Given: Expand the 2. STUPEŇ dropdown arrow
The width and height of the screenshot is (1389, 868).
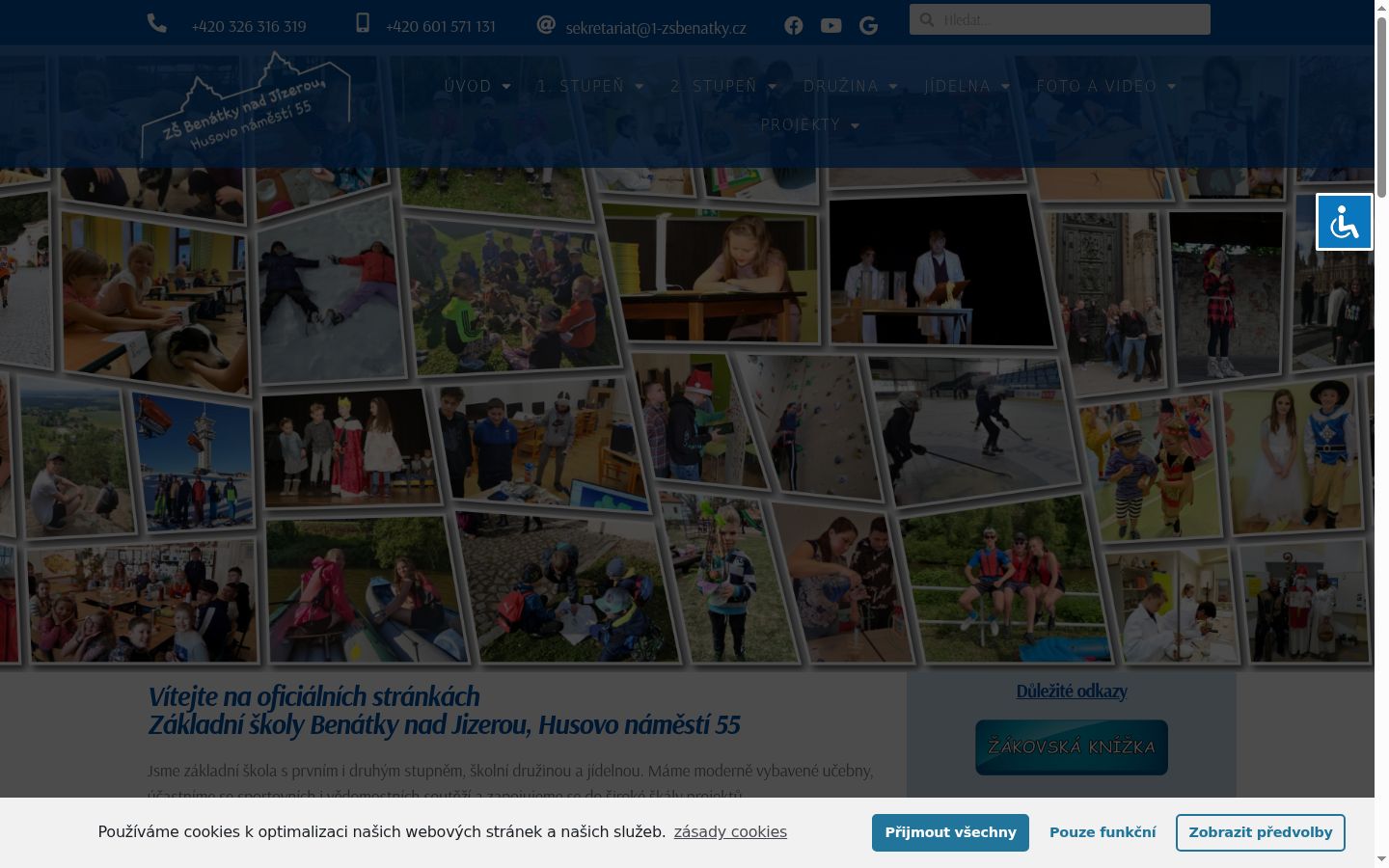Looking at the screenshot, I should [x=773, y=87].
